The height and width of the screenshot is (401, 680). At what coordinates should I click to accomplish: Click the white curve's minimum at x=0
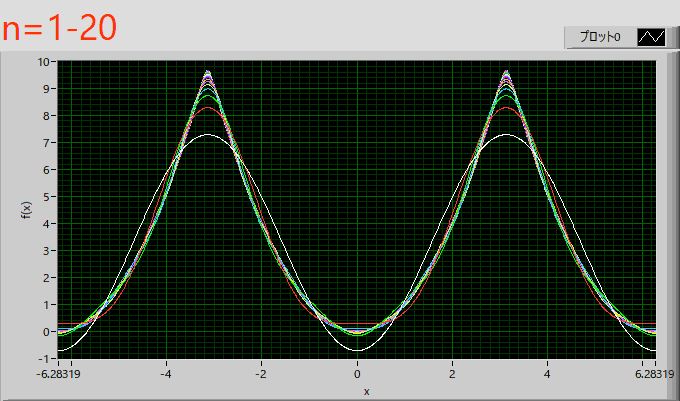tap(357, 349)
